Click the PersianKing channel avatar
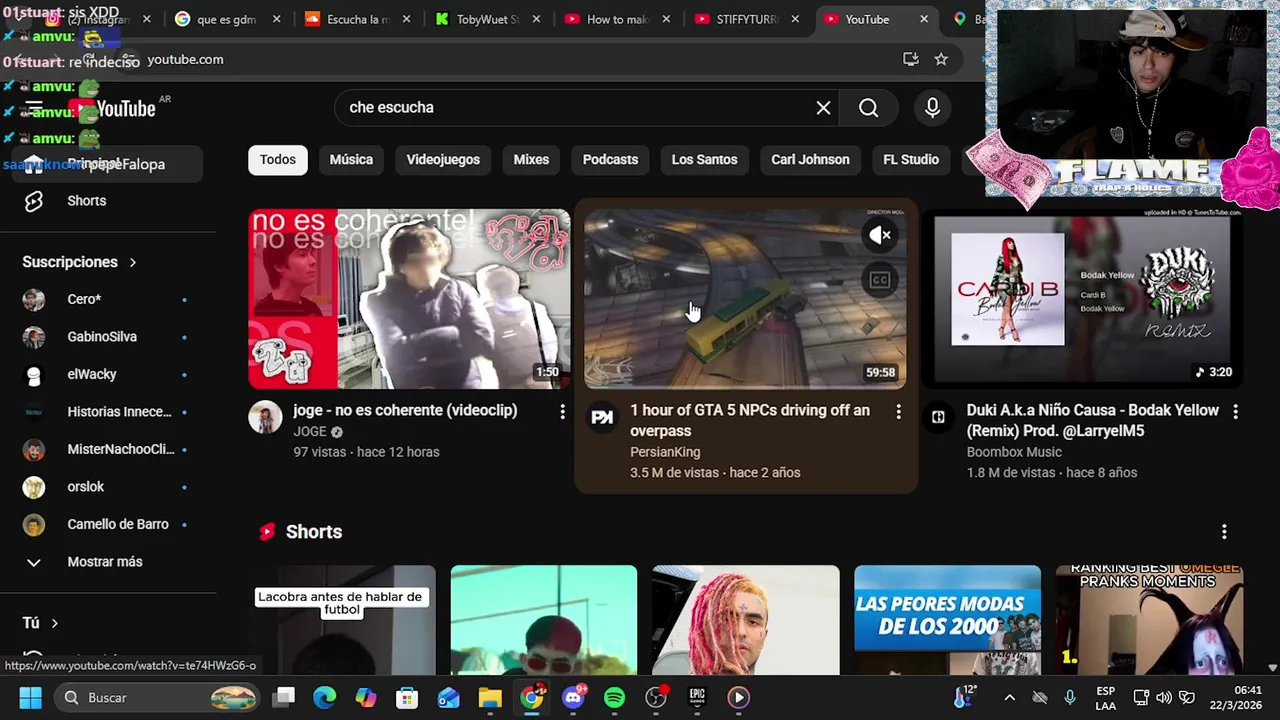 tap(602, 418)
